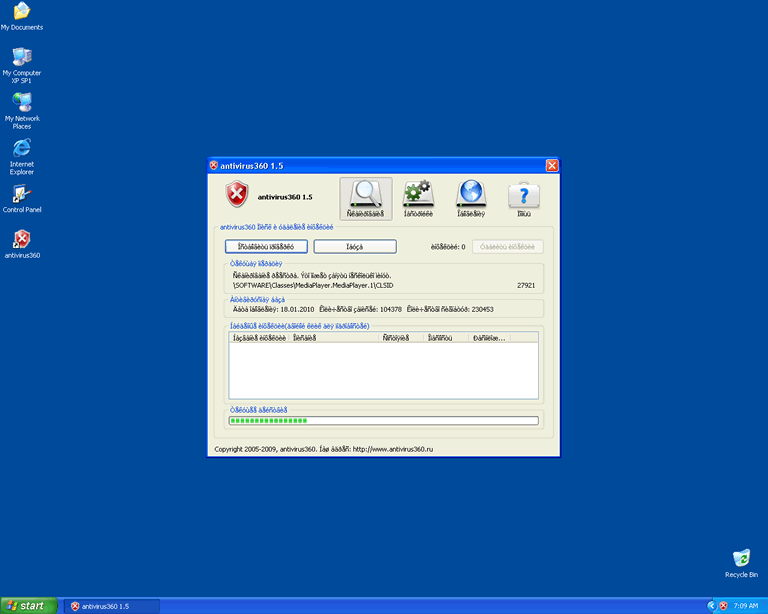Select antivirus360 1.5 taskbar button
The width and height of the screenshot is (768, 614).
coord(111,606)
